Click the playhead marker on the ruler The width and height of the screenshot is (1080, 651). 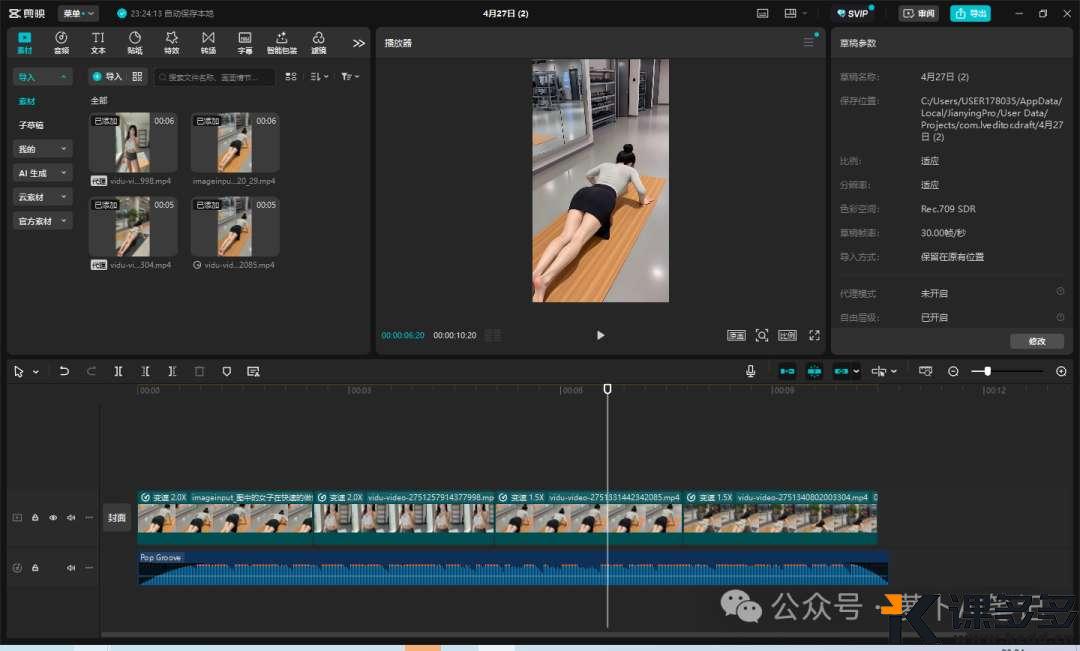coord(608,389)
